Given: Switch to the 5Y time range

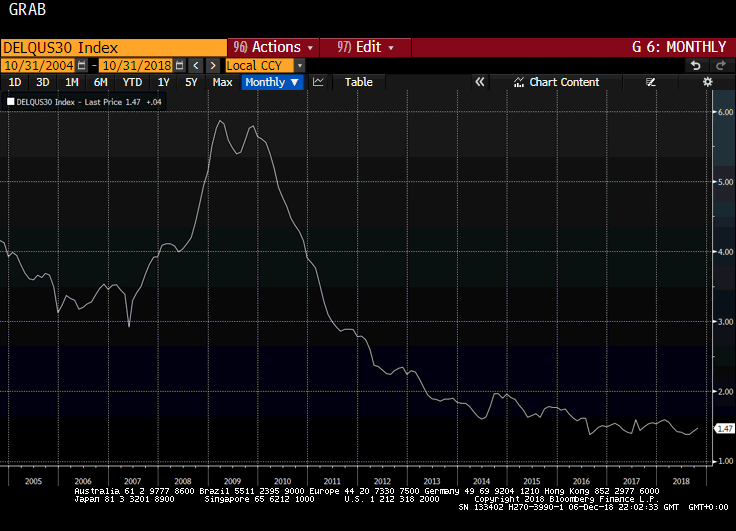Looking at the screenshot, I should 191,82.
